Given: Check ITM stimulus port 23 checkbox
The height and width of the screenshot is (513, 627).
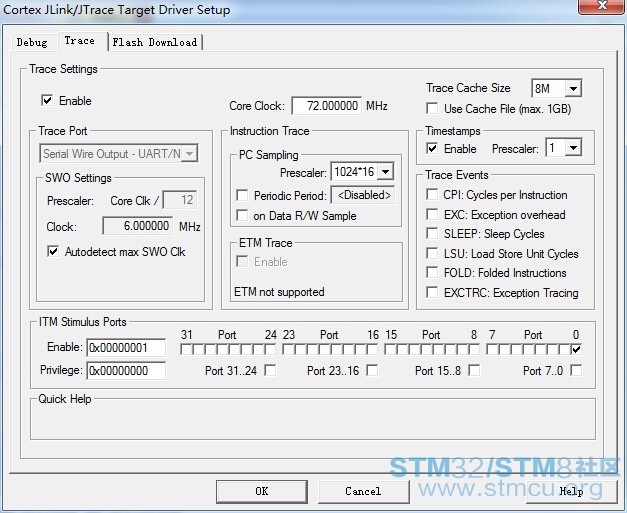Looking at the screenshot, I should point(288,349).
